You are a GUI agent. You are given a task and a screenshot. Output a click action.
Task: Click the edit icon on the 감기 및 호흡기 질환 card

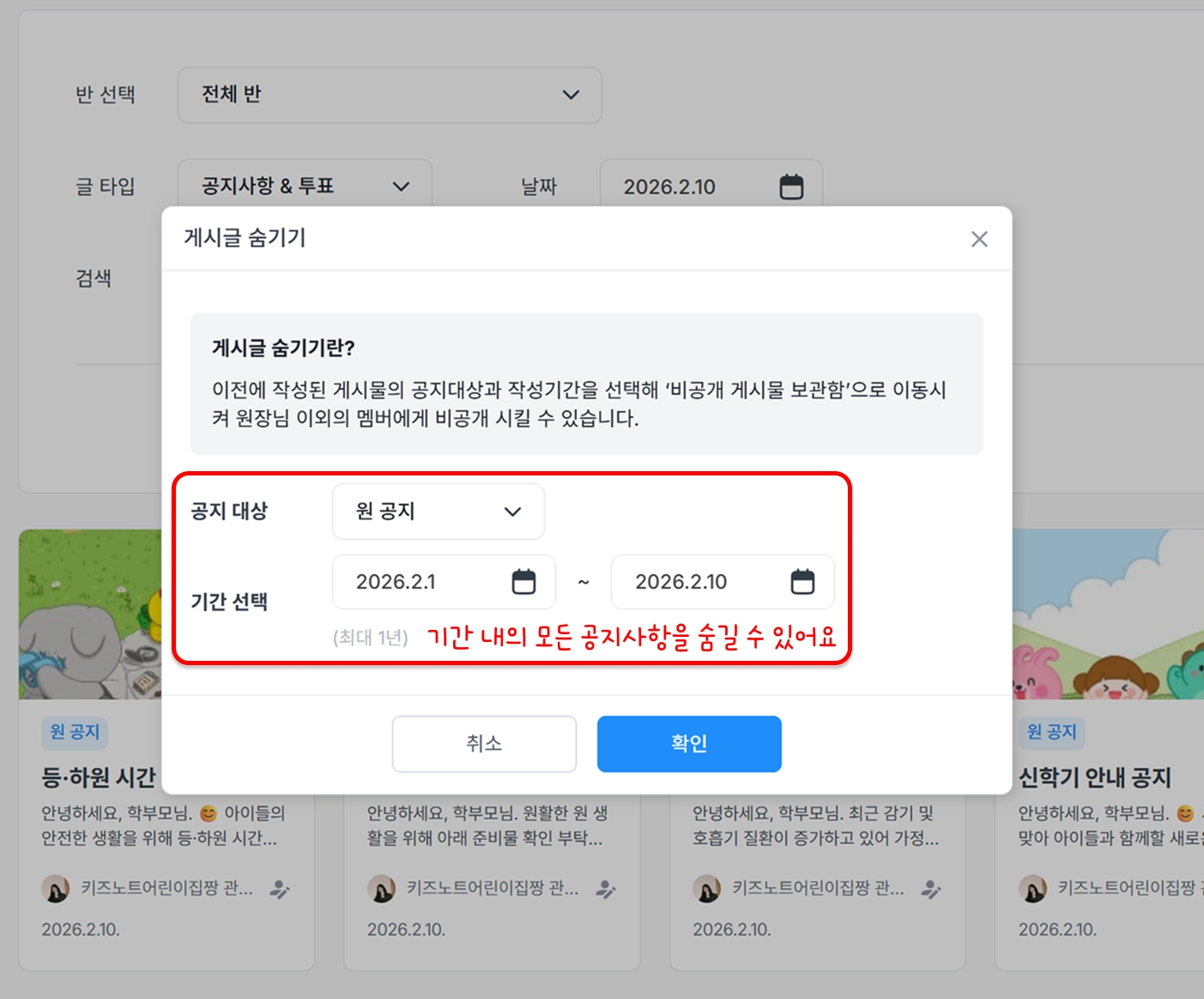click(931, 889)
